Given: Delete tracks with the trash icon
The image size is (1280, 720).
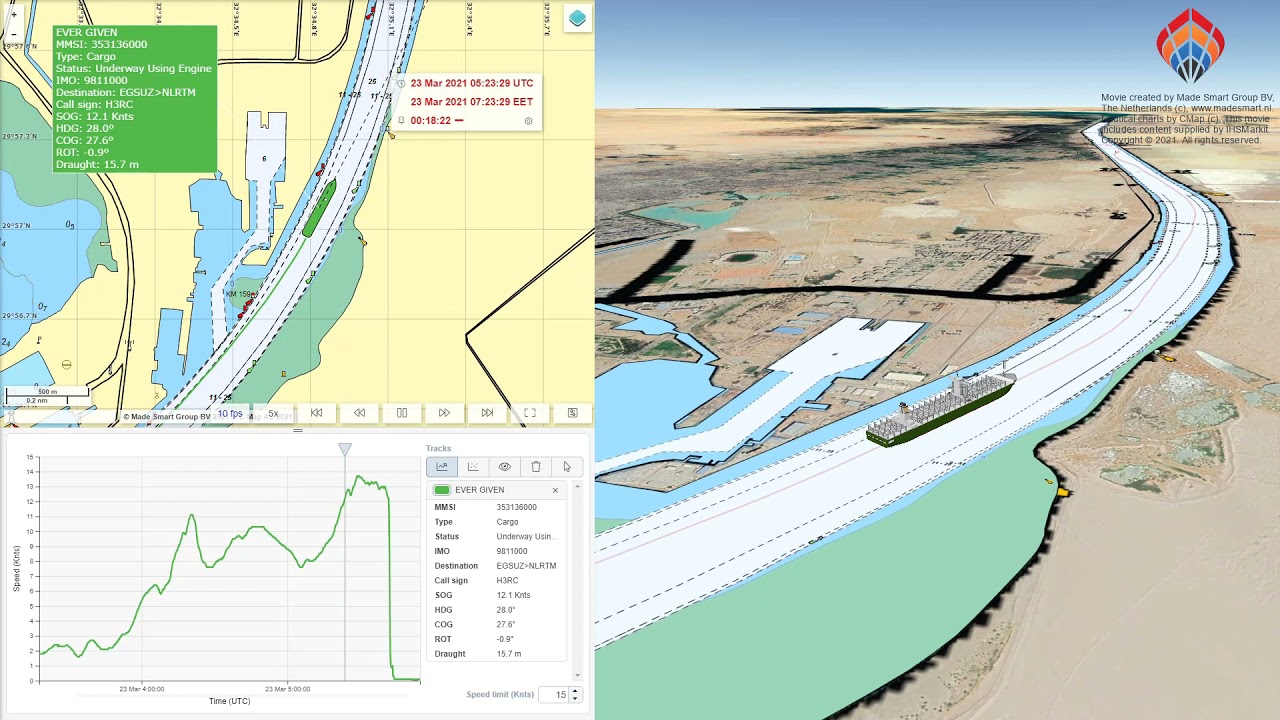Looking at the screenshot, I should (x=536, y=467).
